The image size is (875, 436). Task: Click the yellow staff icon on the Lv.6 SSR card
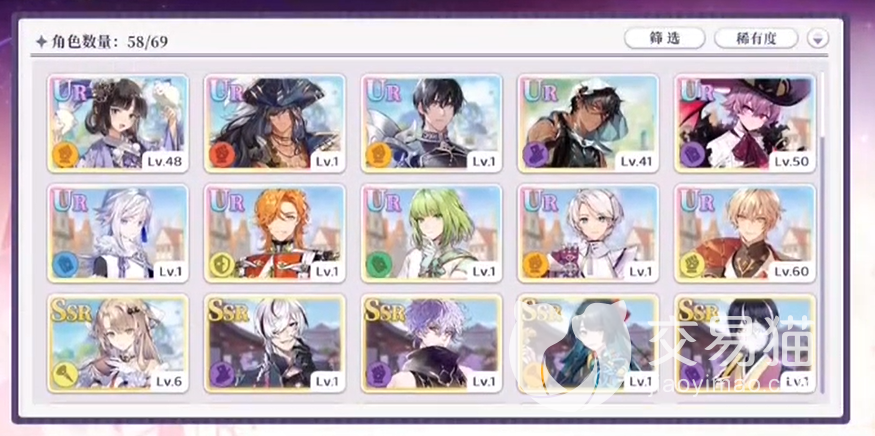65,374
